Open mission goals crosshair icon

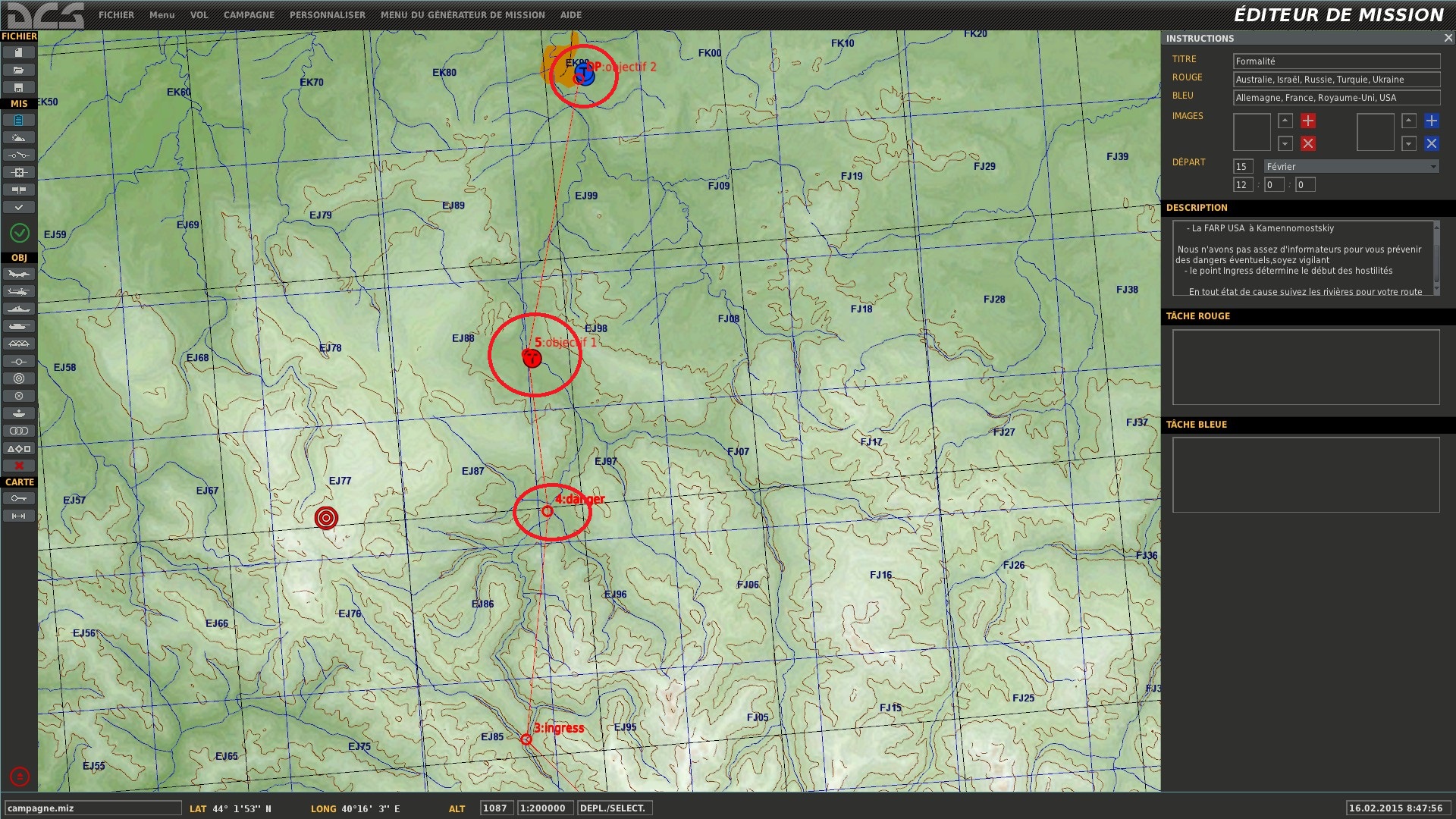coord(19,172)
